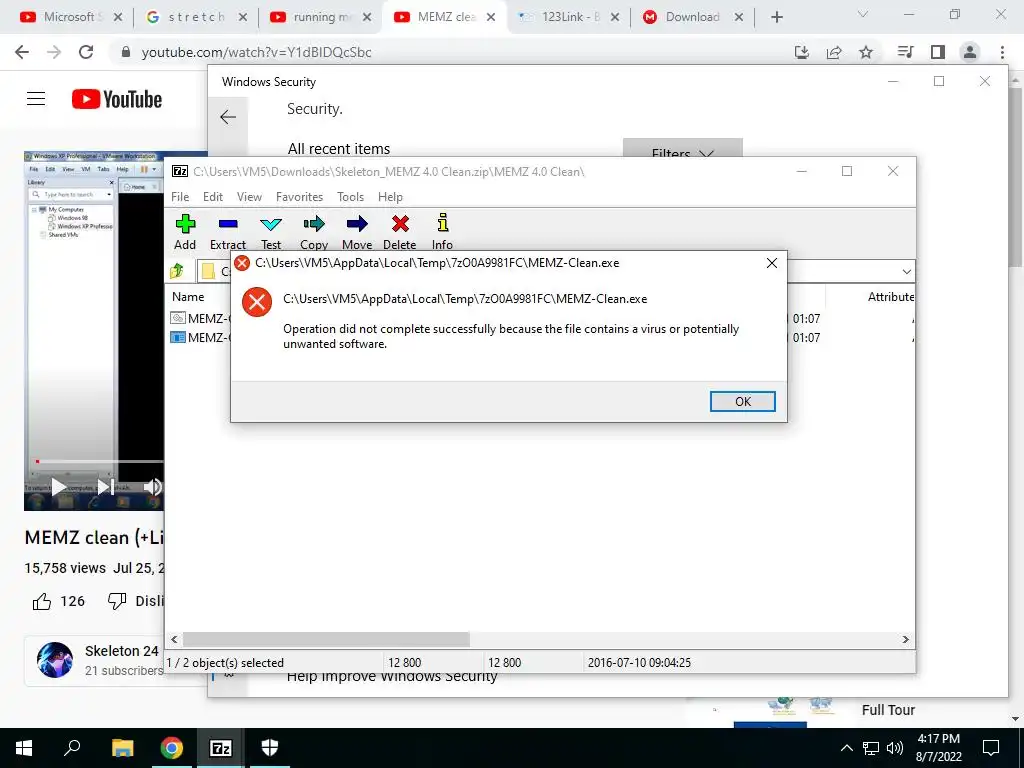Open the Tools menu in 7-Zip
Screen dimensions: 1024x768
350,197
